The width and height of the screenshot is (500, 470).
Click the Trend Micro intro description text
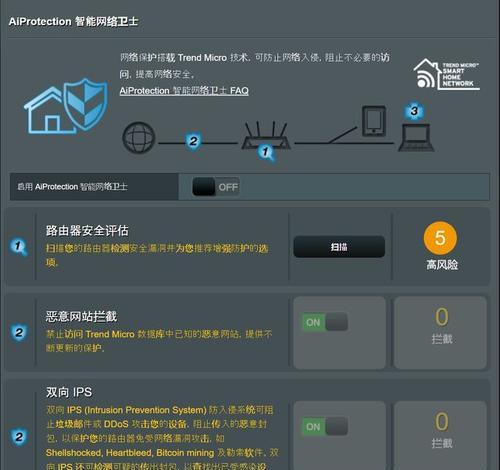255,65
